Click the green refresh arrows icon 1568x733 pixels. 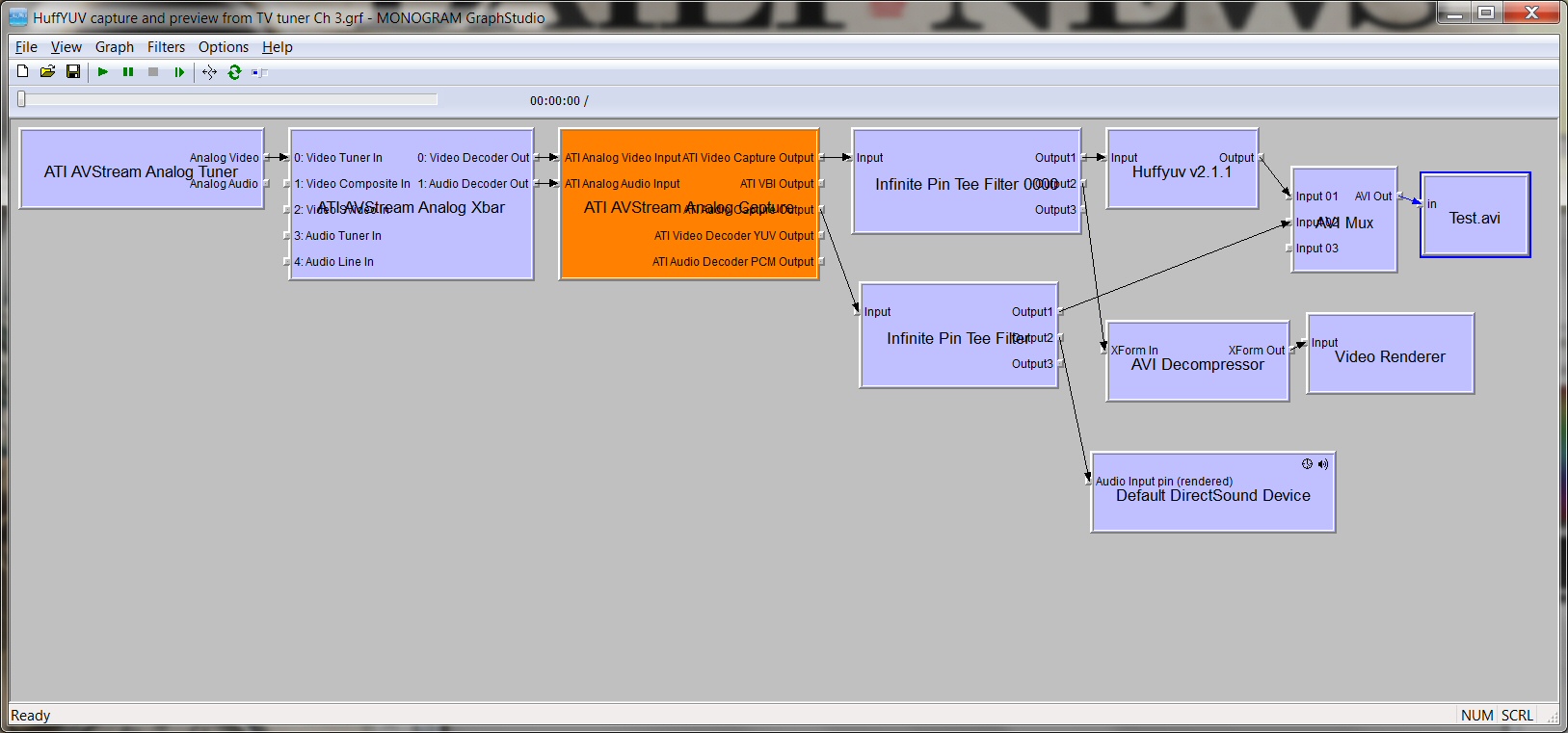[x=234, y=72]
